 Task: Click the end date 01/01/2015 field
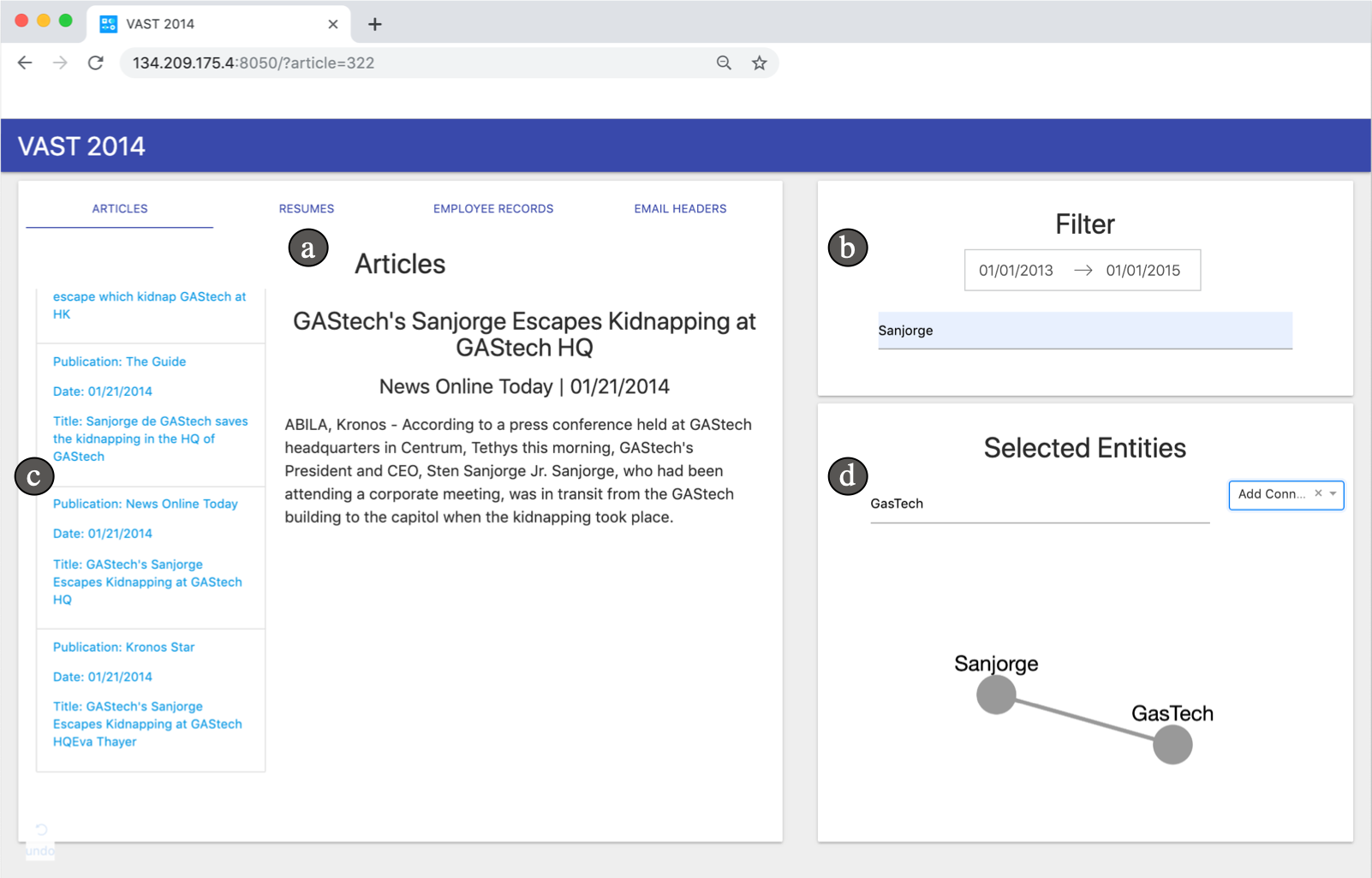click(x=1142, y=271)
